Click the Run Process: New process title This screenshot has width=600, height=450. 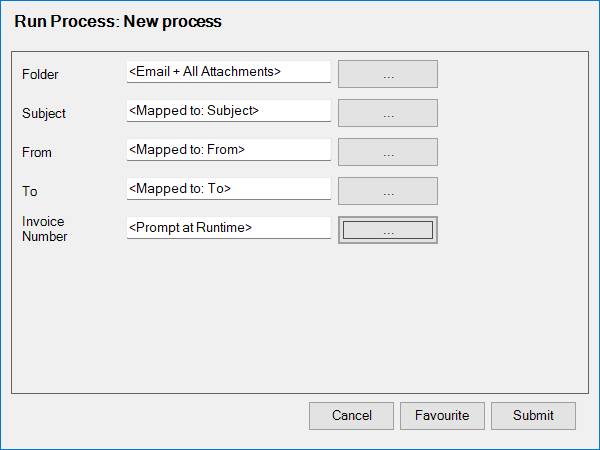[118, 20]
